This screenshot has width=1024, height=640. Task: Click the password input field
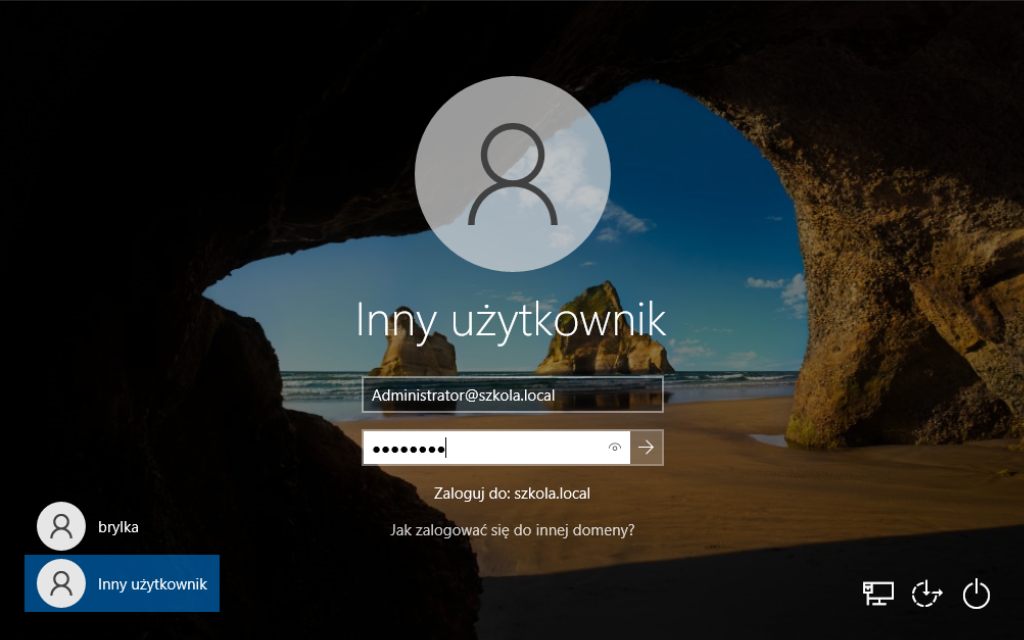click(496, 448)
